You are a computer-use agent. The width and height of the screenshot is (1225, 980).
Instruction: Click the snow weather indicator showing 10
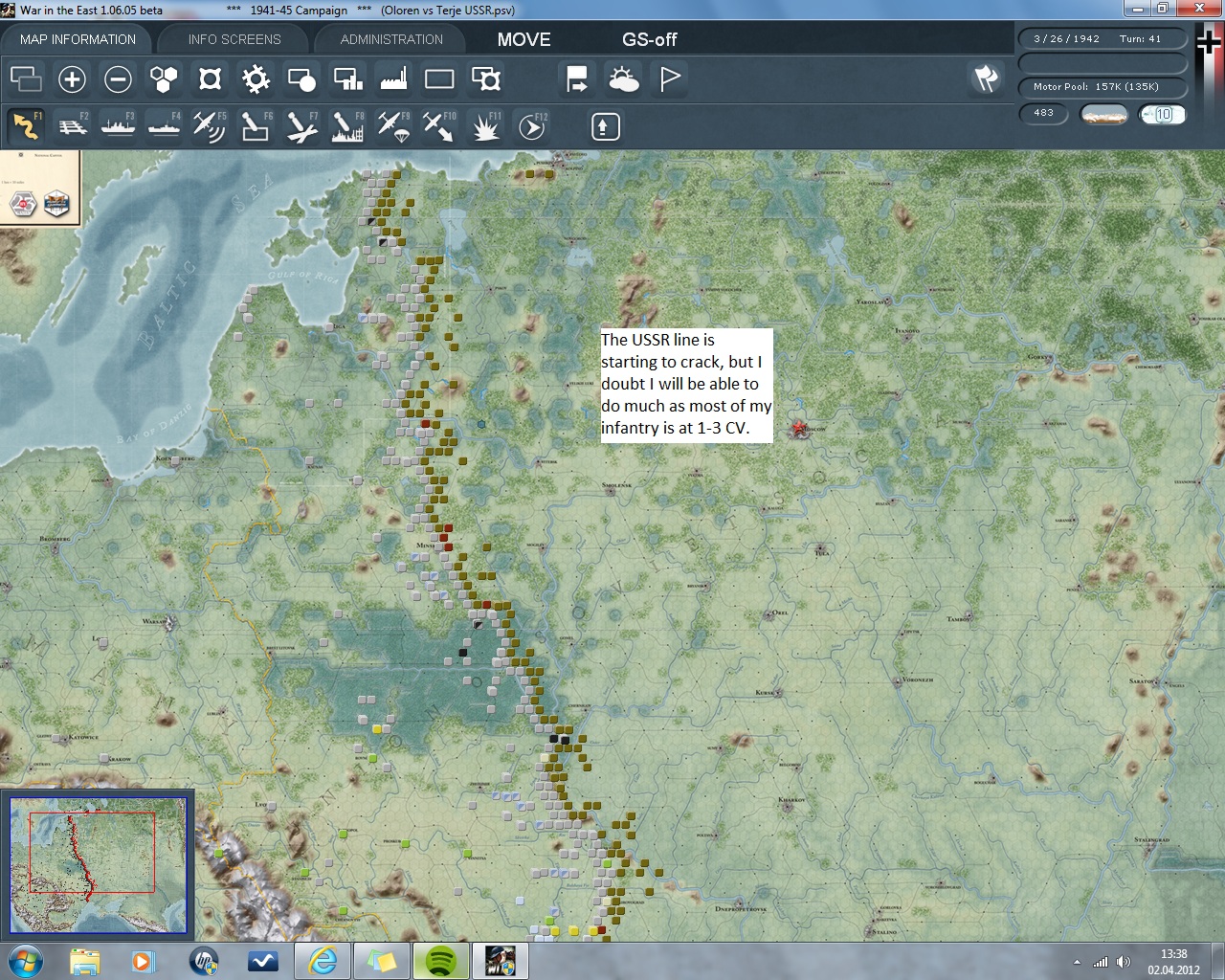[x=1162, y=114]
